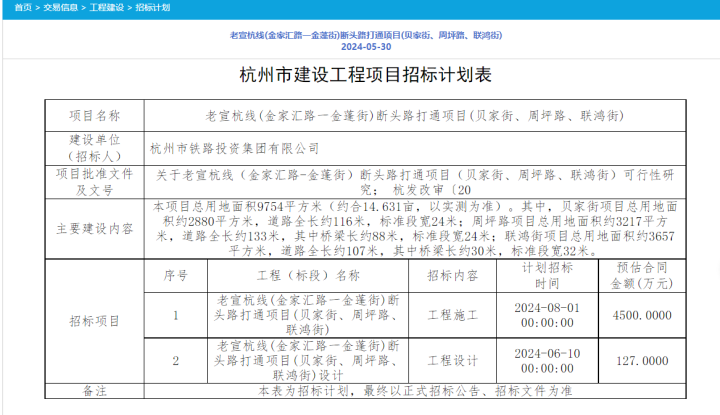The height and width of the screenshot is (415, 720).
Task: Select the 项目名称 label cell
Action: point(94,116)
